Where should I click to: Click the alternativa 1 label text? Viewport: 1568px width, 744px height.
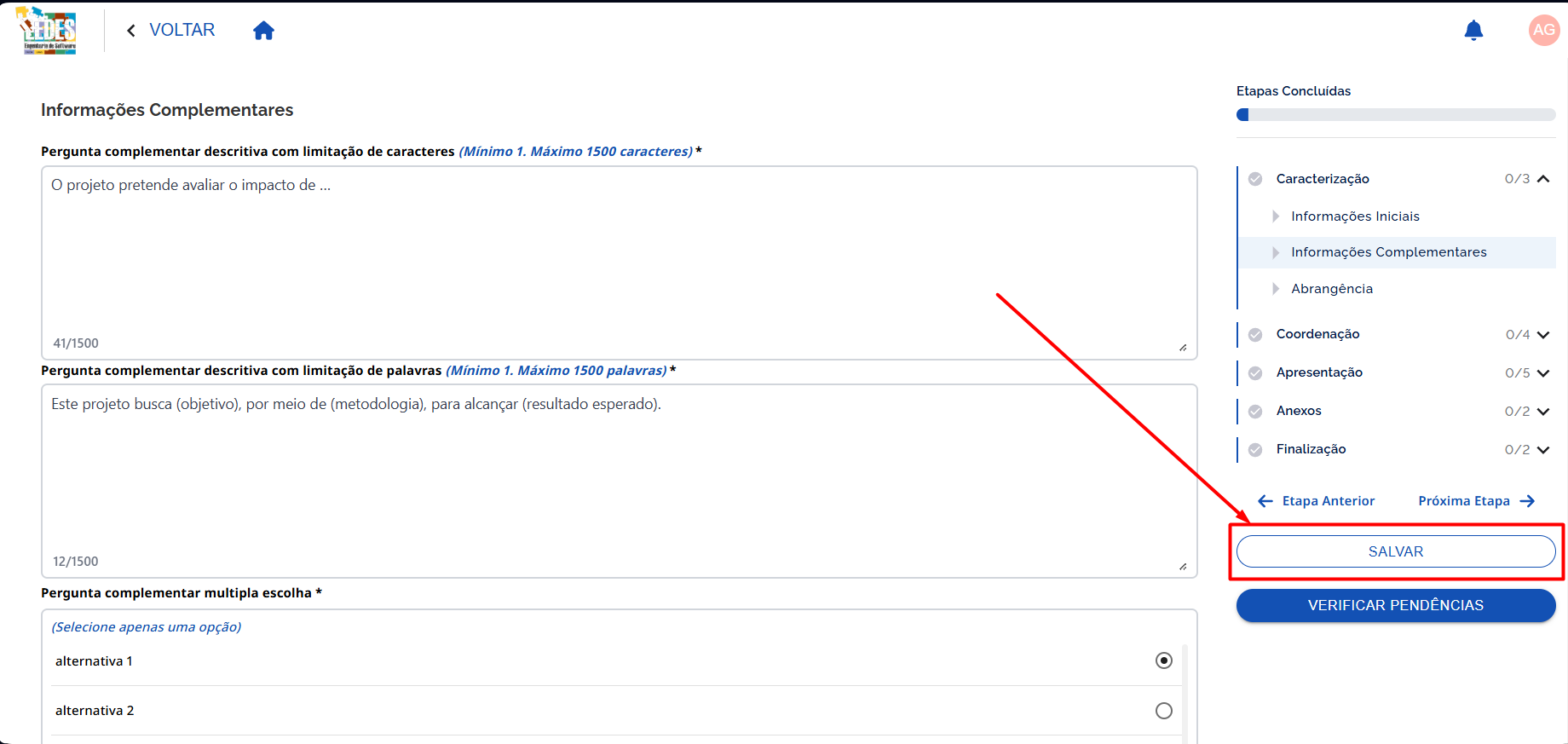[x=94, y=661]
